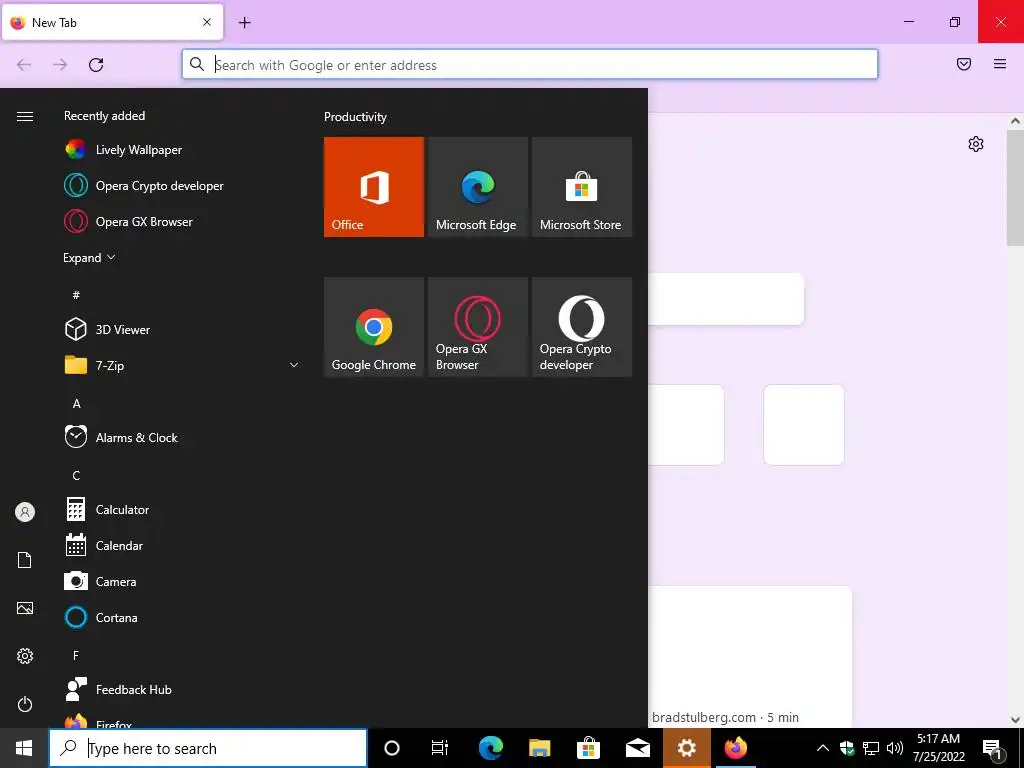Open Mail from taskbar

point(637,748)
